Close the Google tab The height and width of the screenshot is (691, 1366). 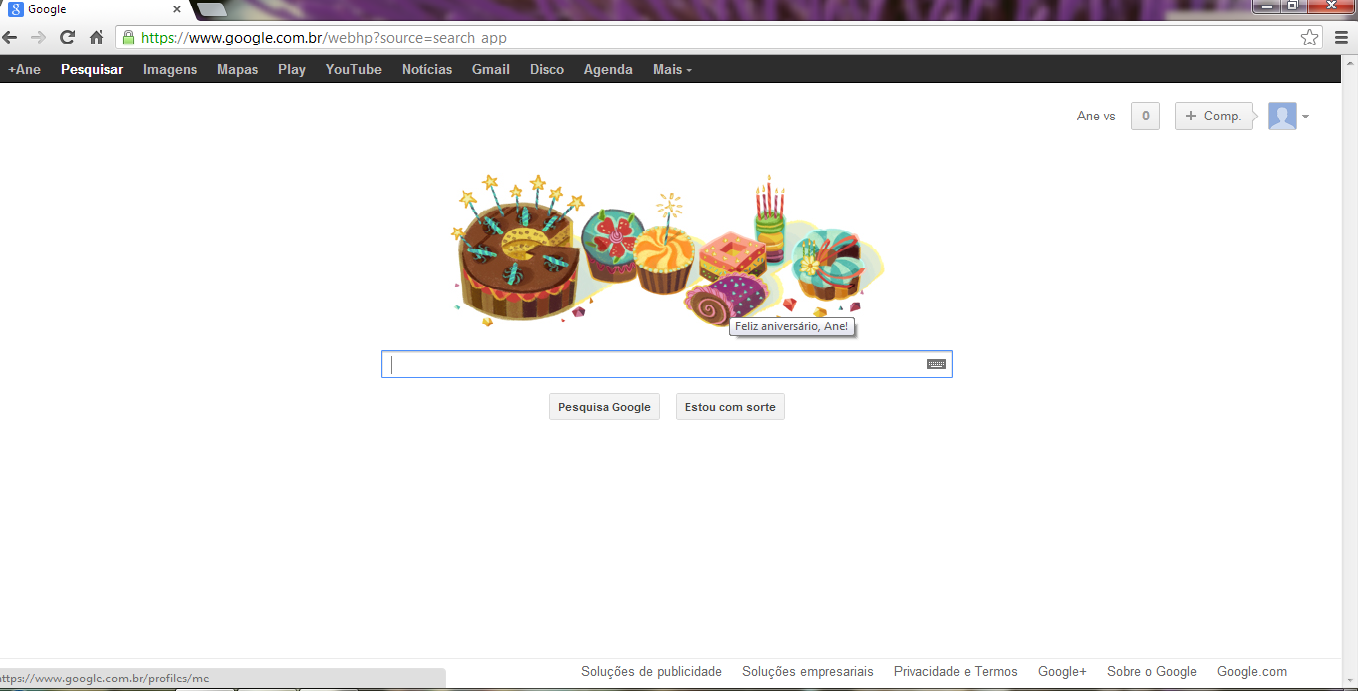click(x=177, y=9)
